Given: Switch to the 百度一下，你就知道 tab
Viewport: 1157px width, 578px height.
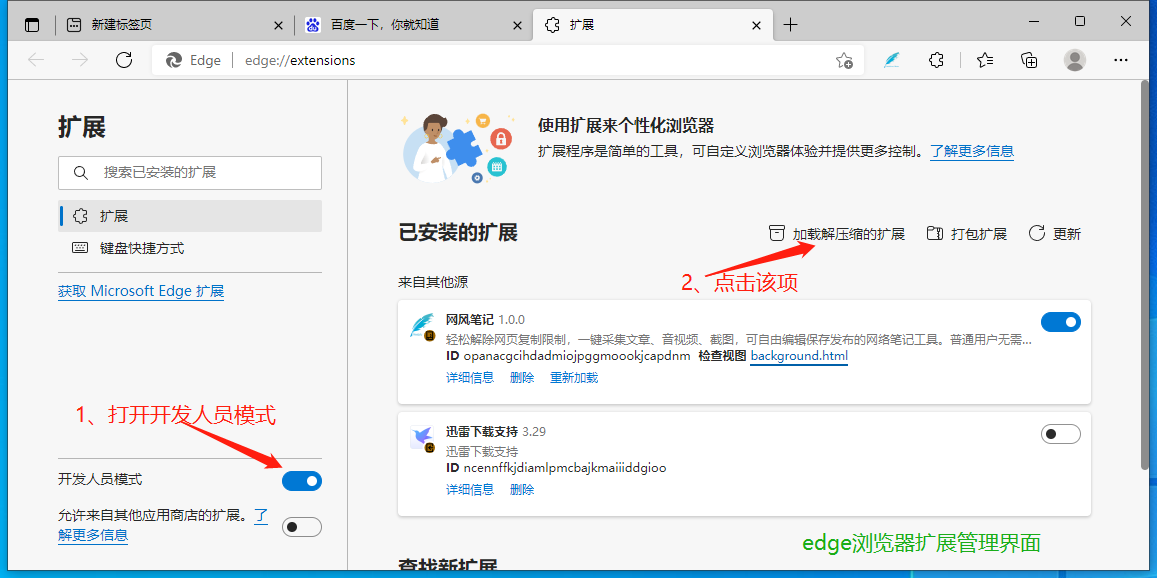Looking at the screenshot, I should (x=414, y=25).
